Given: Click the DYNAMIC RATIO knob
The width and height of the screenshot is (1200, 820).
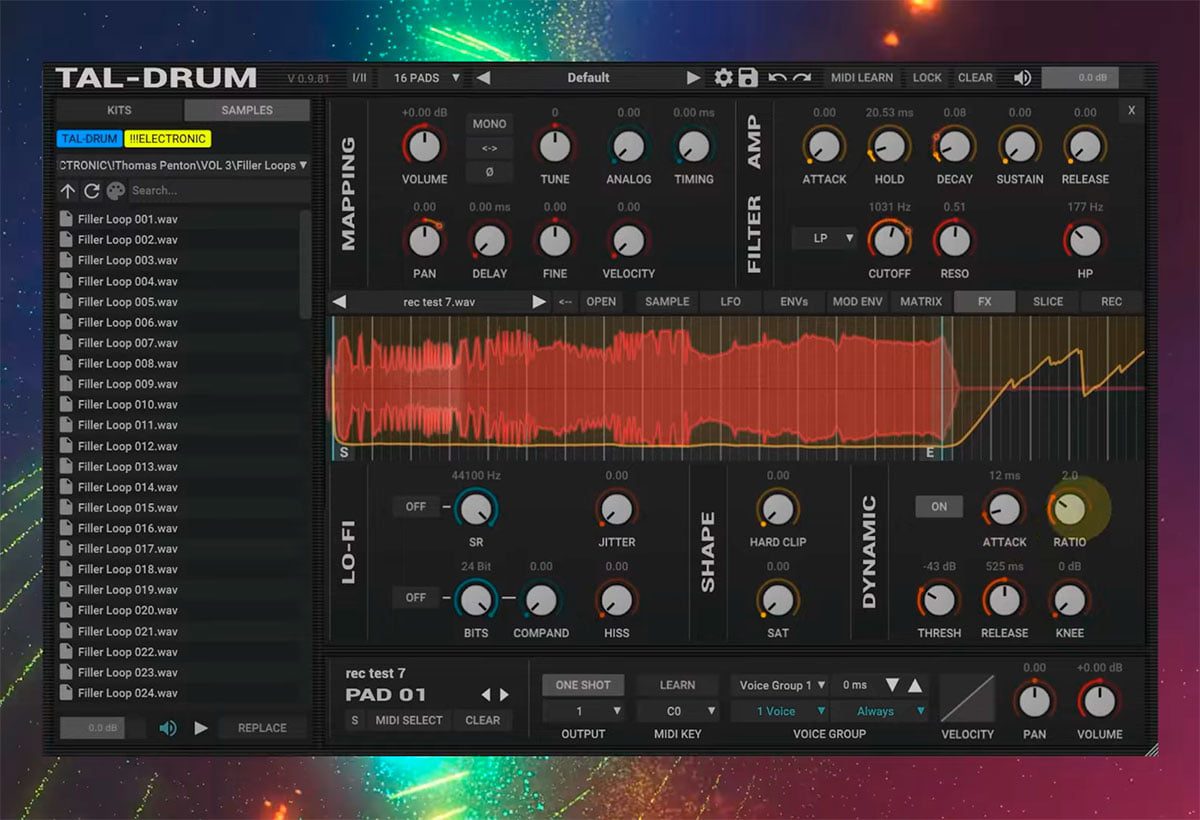Looking at the screenshot, I should [1069, 509].
